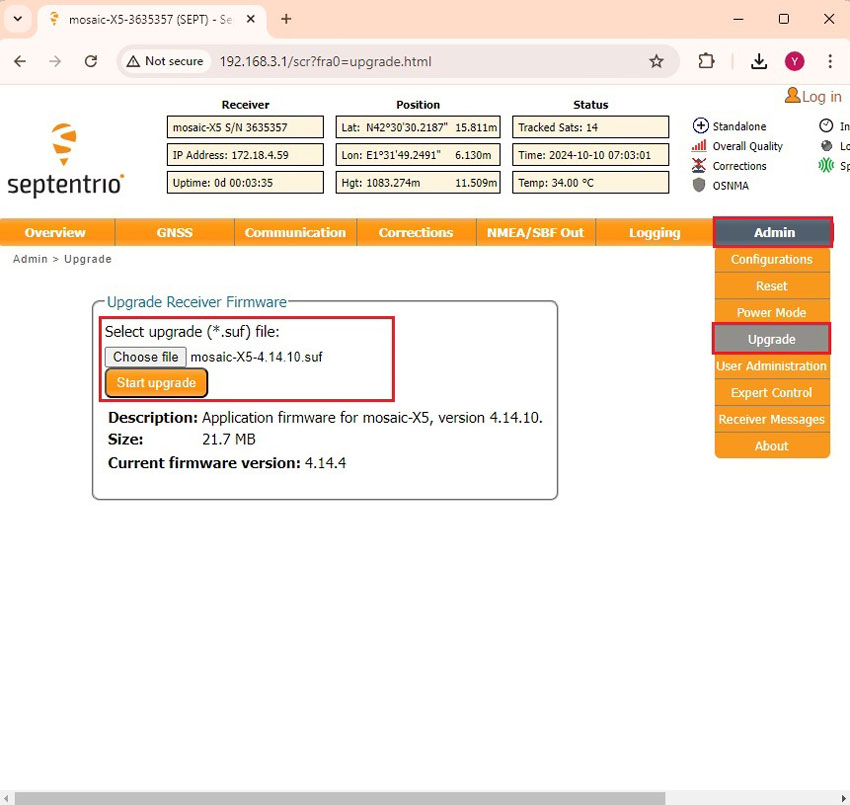Bookmark this page with star icon
The width and height of the screenshot is (850, 805).
656,61
